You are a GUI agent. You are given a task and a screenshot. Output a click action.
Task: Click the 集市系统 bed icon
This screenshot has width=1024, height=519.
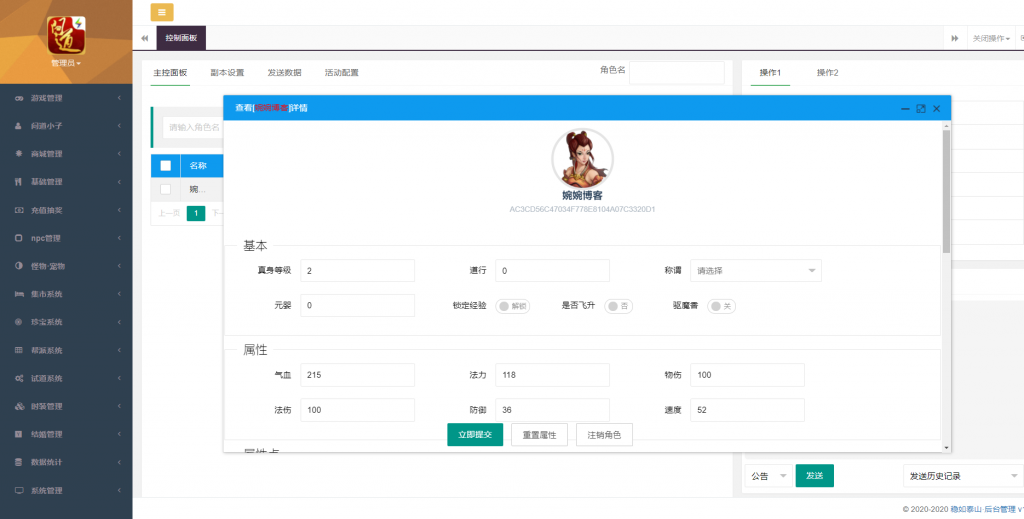pyautogui.click(x=19, y=294)
